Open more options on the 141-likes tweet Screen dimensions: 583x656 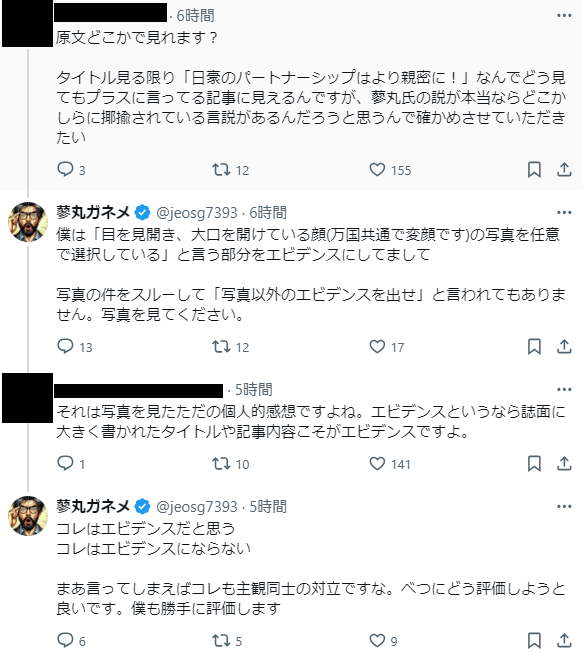click(564, 389)
